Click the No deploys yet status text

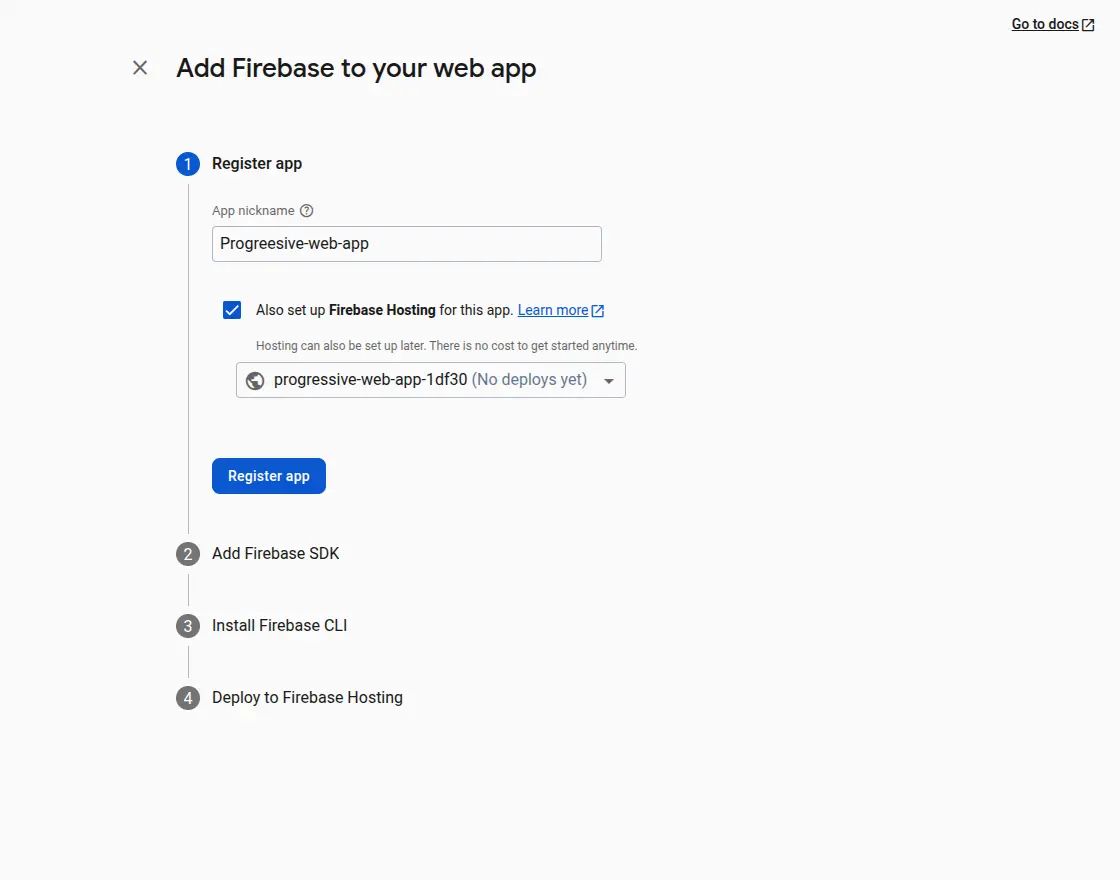[529, 380]
